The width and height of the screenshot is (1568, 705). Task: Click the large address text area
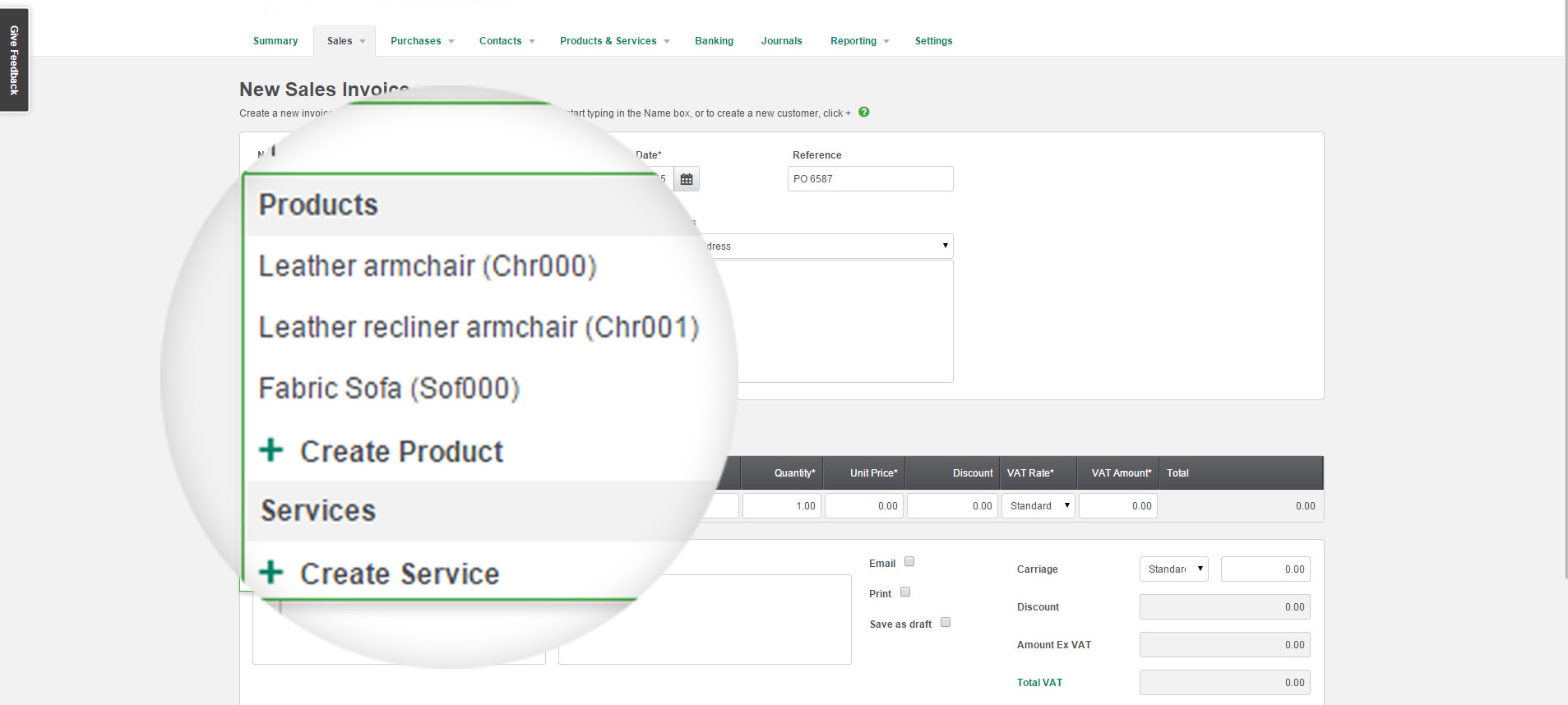tap(839, 321)
